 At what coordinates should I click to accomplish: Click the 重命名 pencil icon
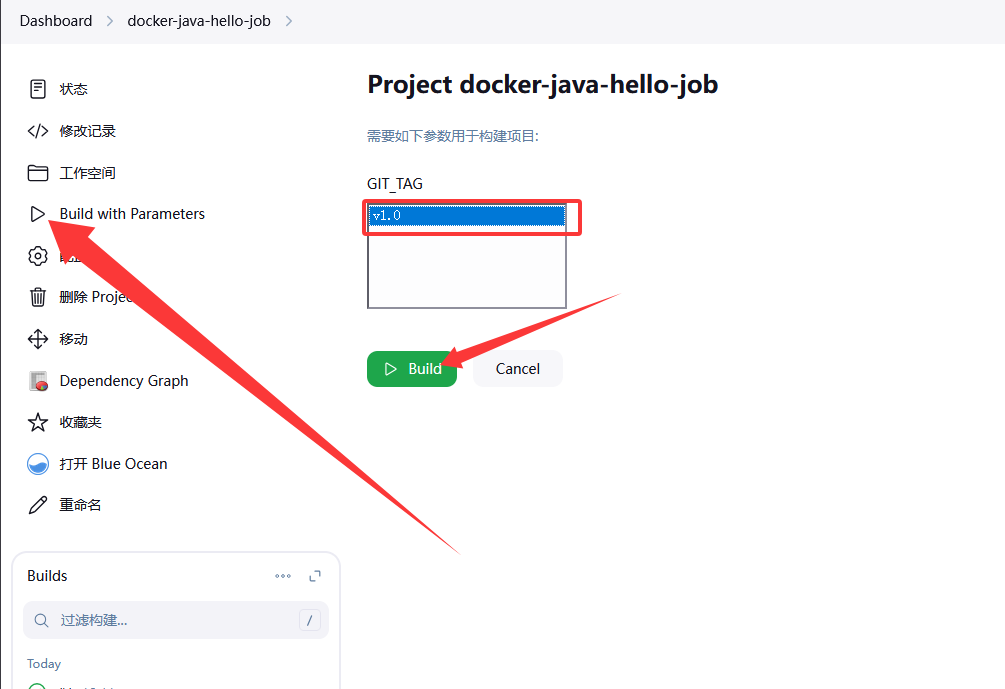[38, 505]
